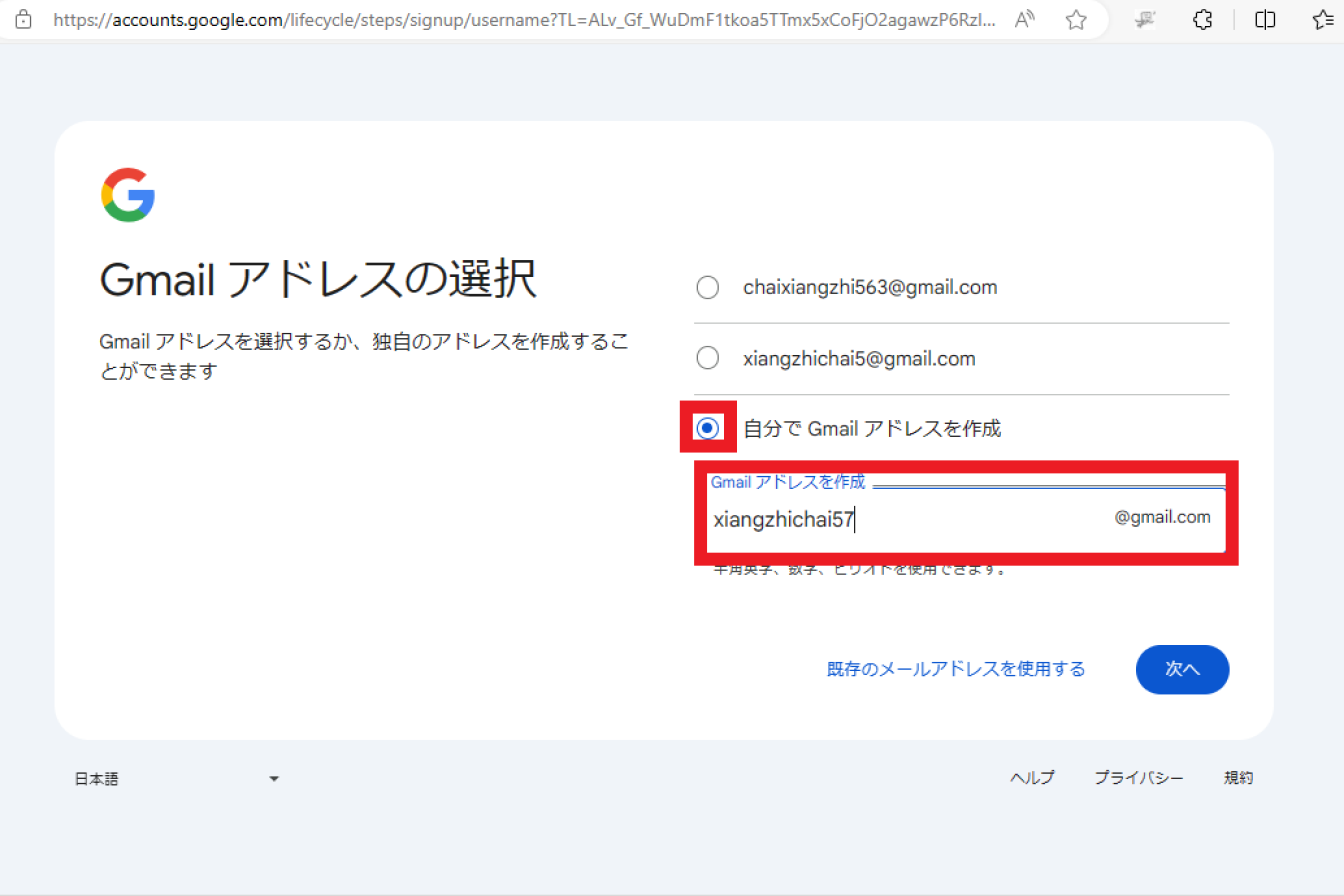
Task: Open the プライバシー link
Action: pos(1139,778)
